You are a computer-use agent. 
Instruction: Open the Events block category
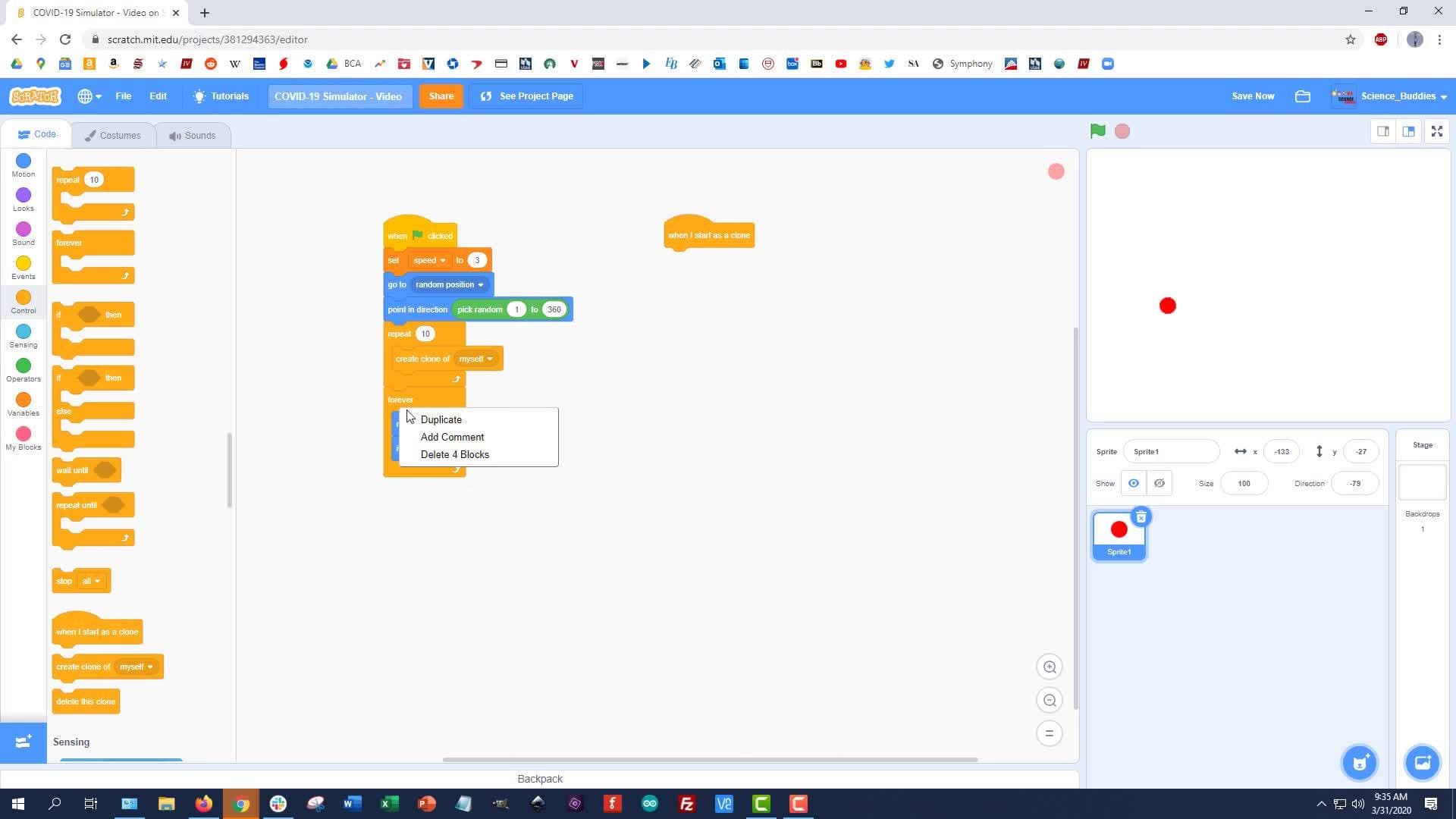point(23,268)
